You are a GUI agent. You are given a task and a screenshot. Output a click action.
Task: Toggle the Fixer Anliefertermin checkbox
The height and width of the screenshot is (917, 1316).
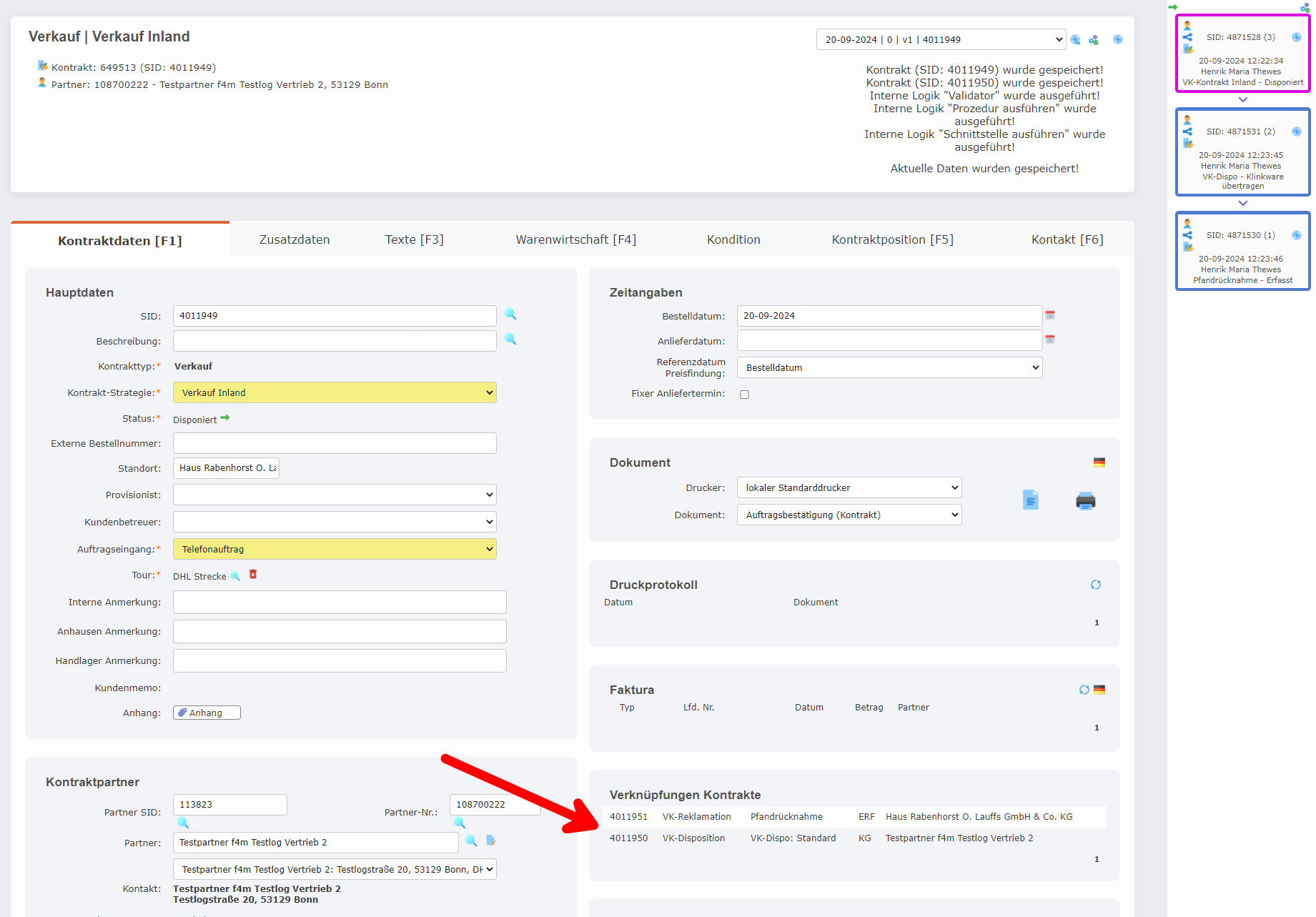[x=744, y=395]
